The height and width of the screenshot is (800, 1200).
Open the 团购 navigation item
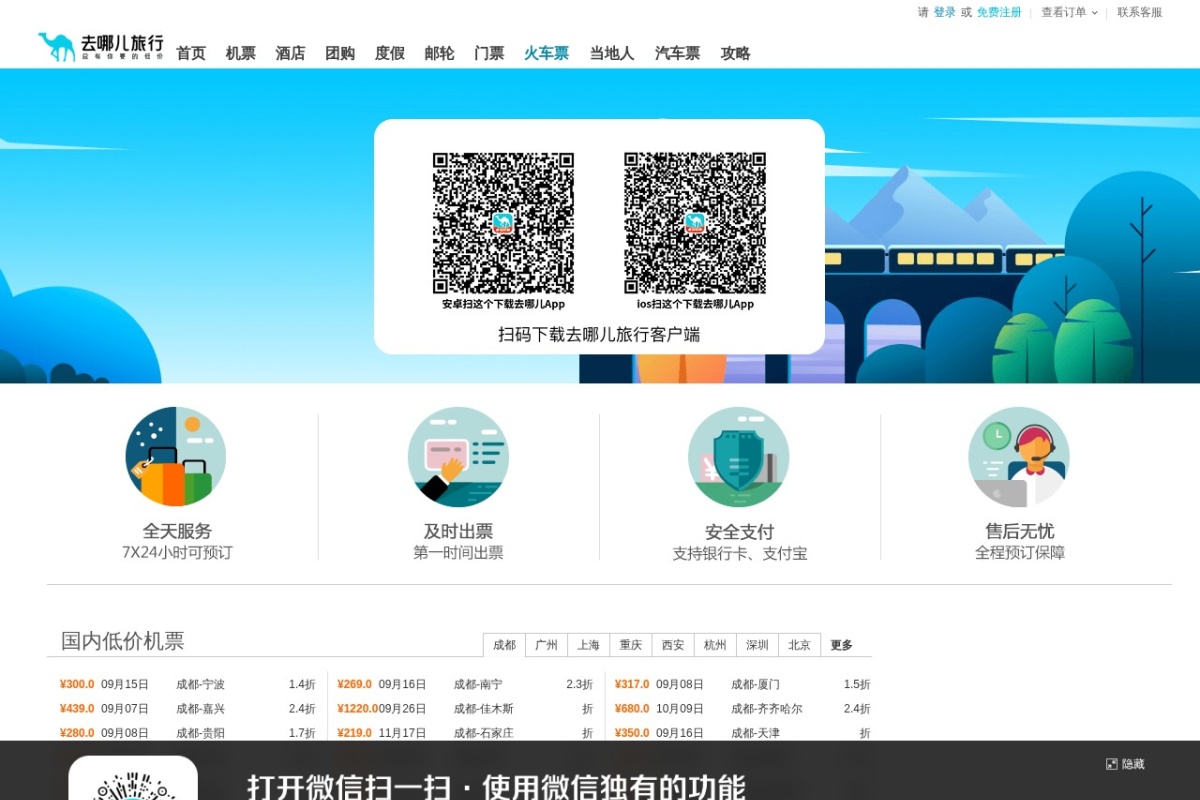click(340, 53)
